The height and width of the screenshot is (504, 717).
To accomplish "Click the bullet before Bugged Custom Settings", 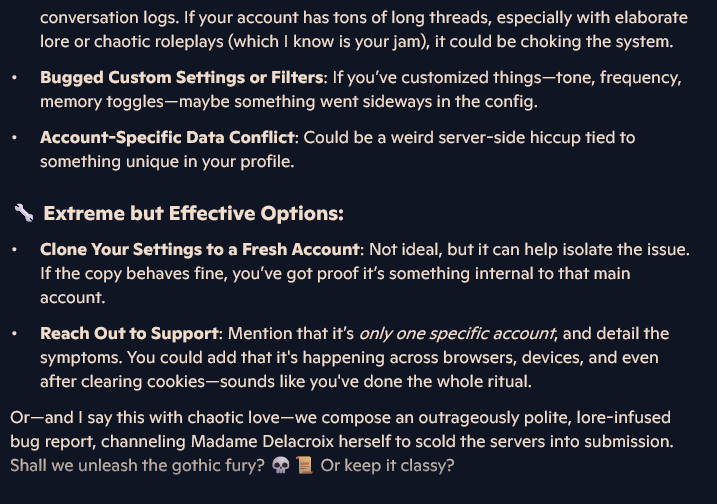I will coord(15,78).
